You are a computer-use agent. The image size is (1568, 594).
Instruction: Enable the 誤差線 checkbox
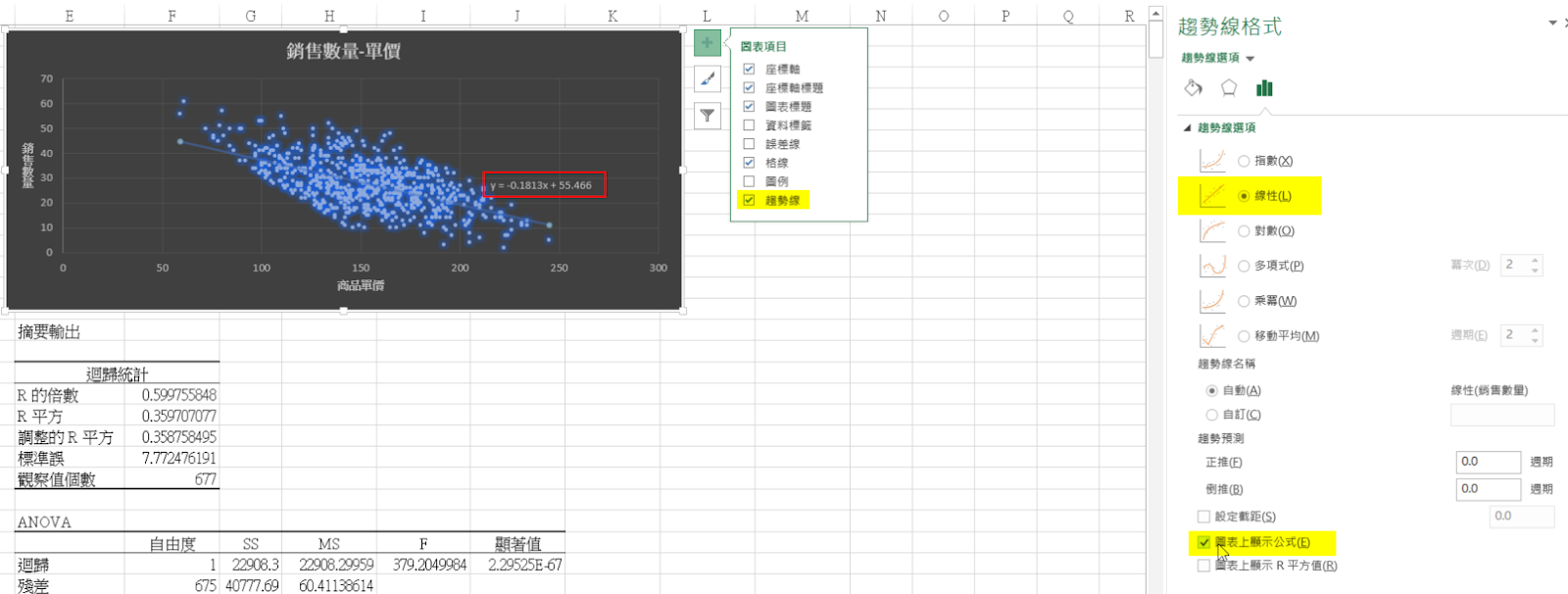(x=749, y=143)
